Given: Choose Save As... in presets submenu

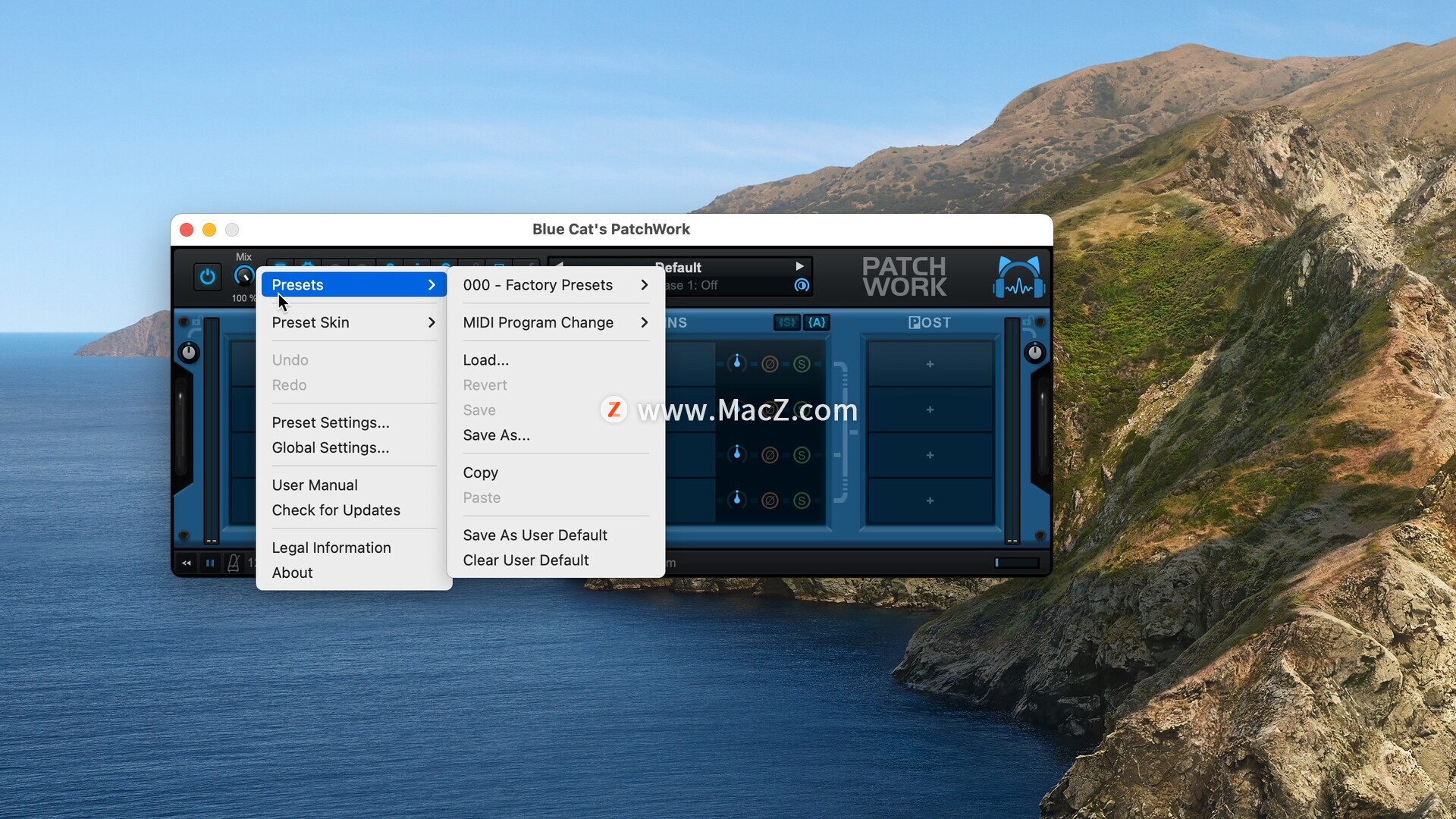Looking at the screenshot, I should [556, 435].
